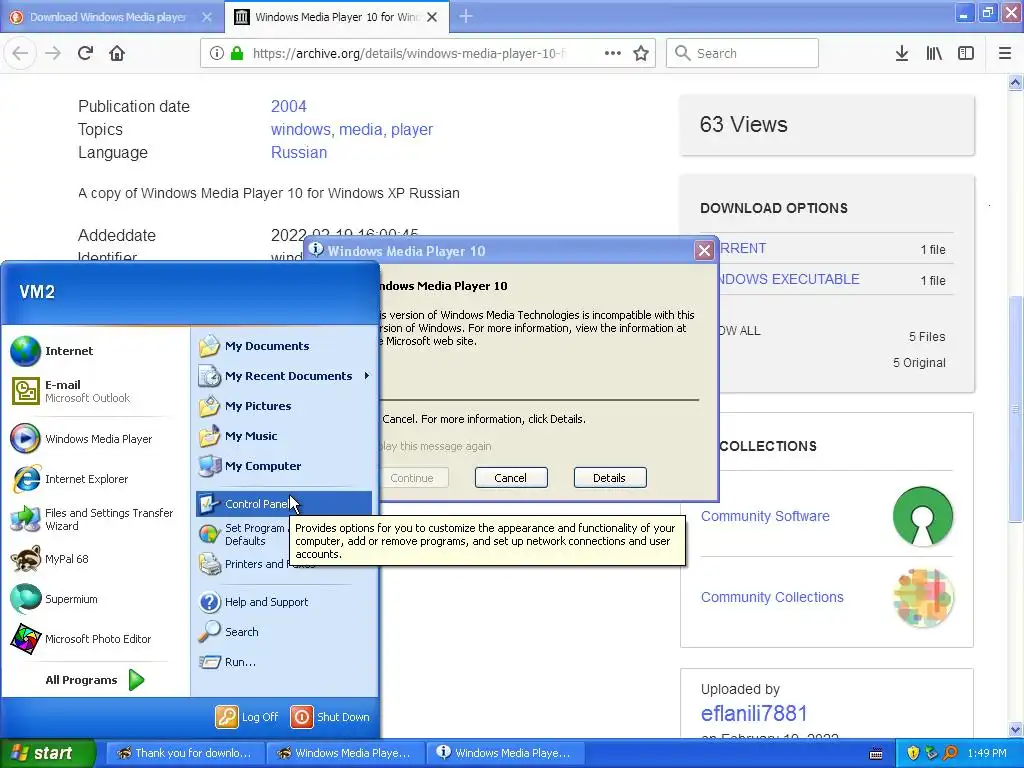Click the 1:49 PM taskbar clock
1024x768 pixels.
[987, 753]
